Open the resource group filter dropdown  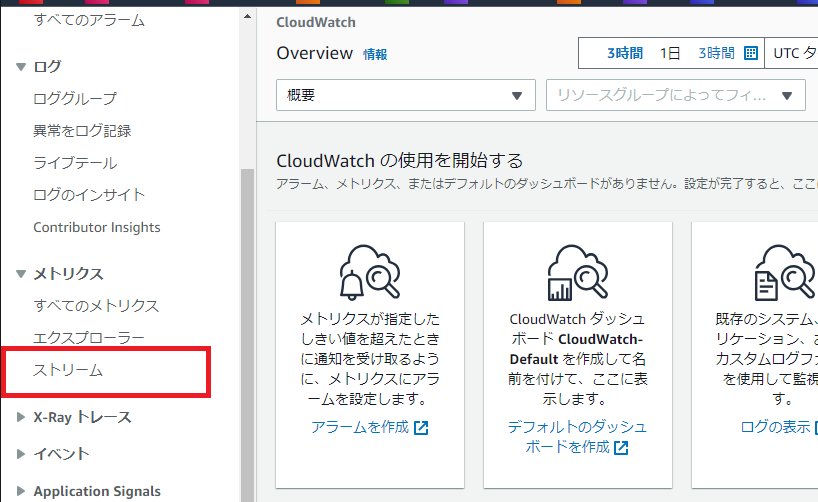click(x=676, y=95)
